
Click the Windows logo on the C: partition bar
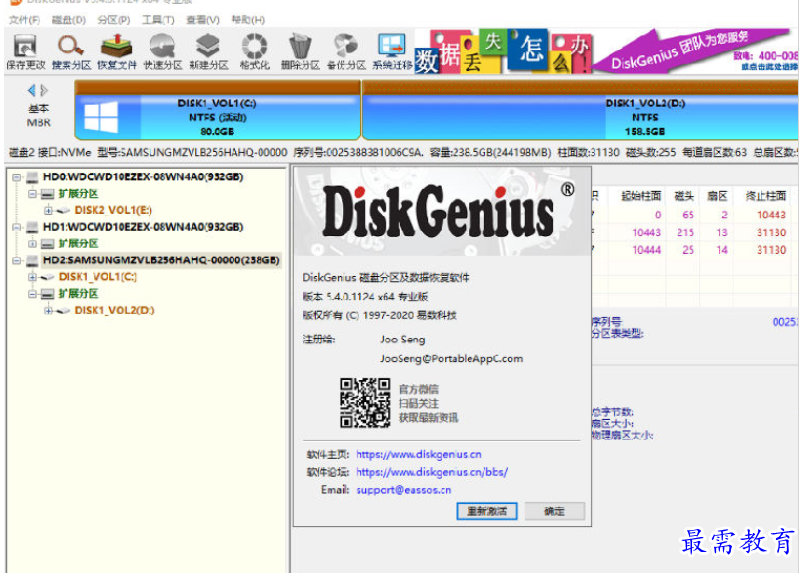pyautogui.click(x=101, y=117)
